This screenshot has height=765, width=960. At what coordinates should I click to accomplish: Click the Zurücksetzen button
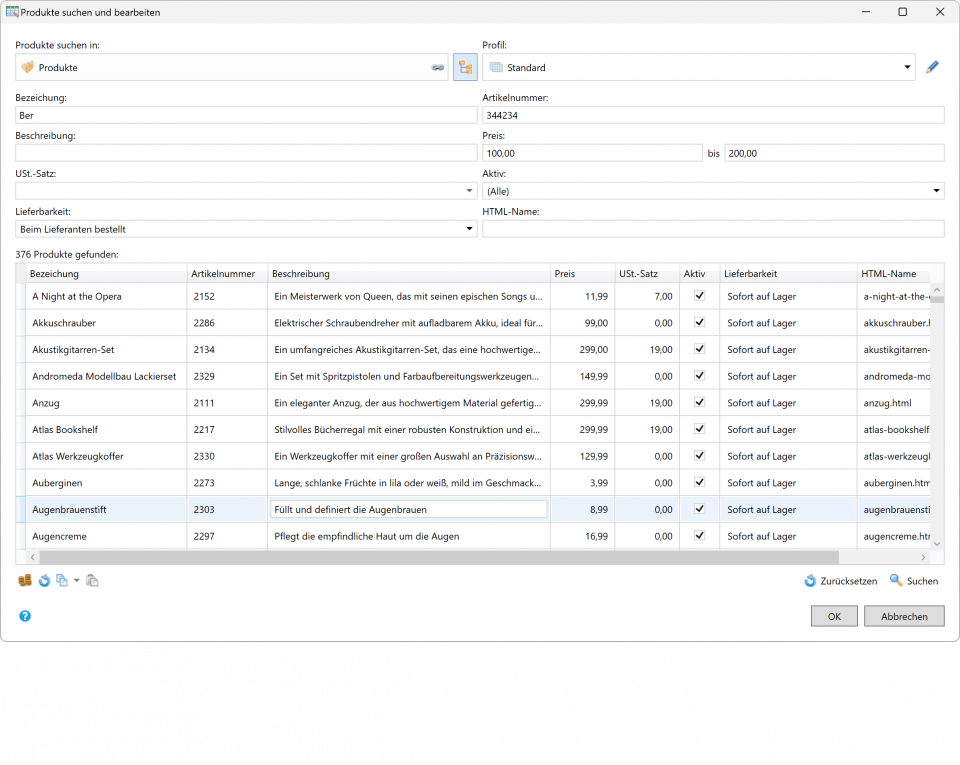coord(841,581)
